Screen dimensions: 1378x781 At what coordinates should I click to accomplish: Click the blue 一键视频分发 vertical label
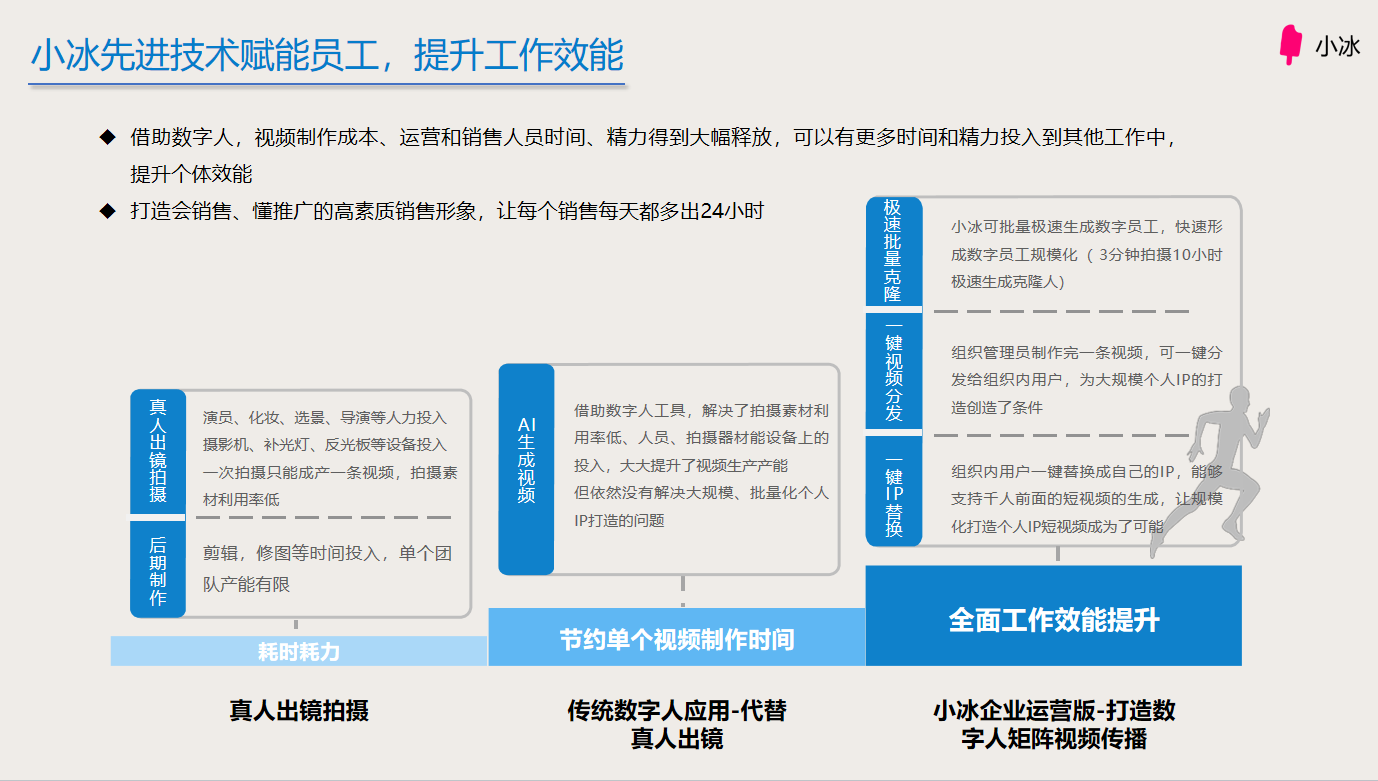tap(893, 369)
